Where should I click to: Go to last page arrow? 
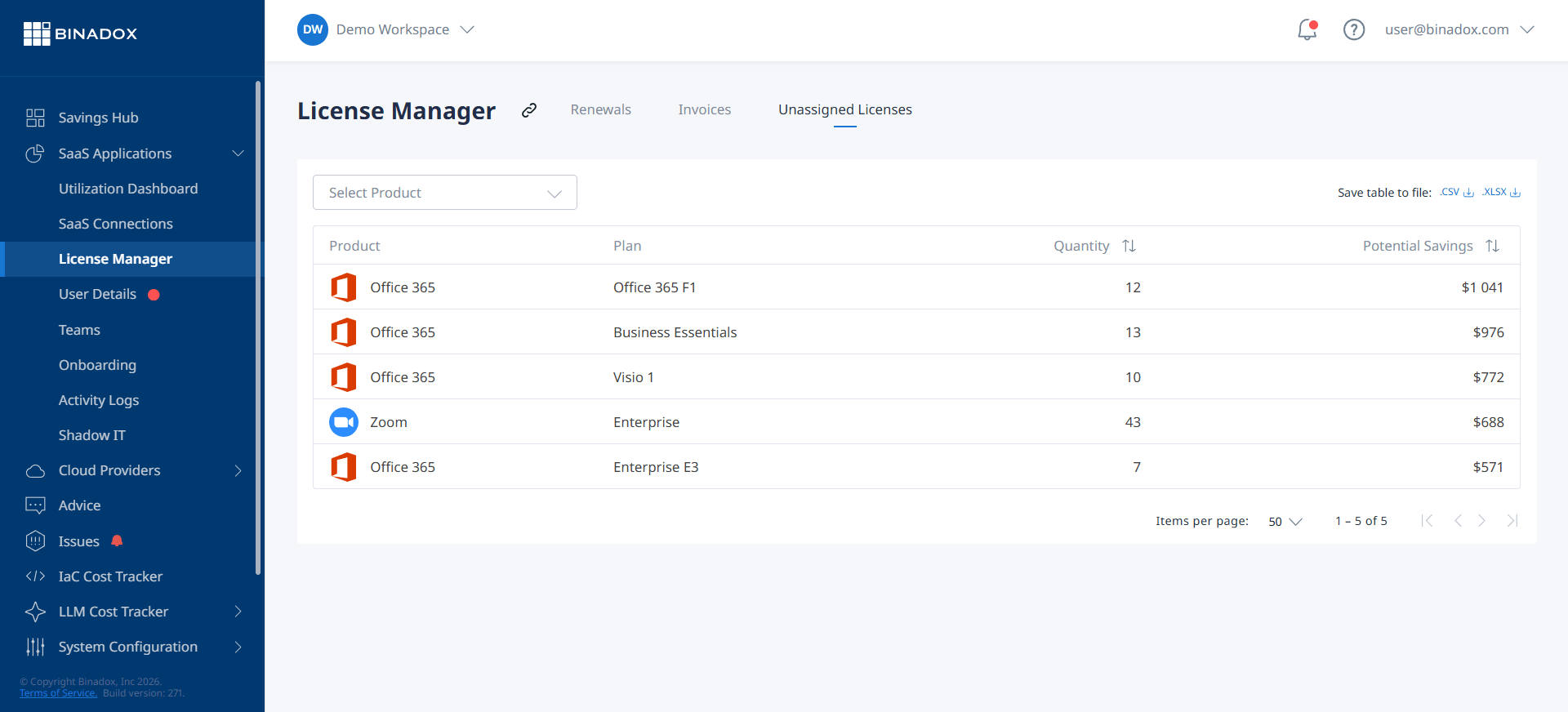point(1512,521)
